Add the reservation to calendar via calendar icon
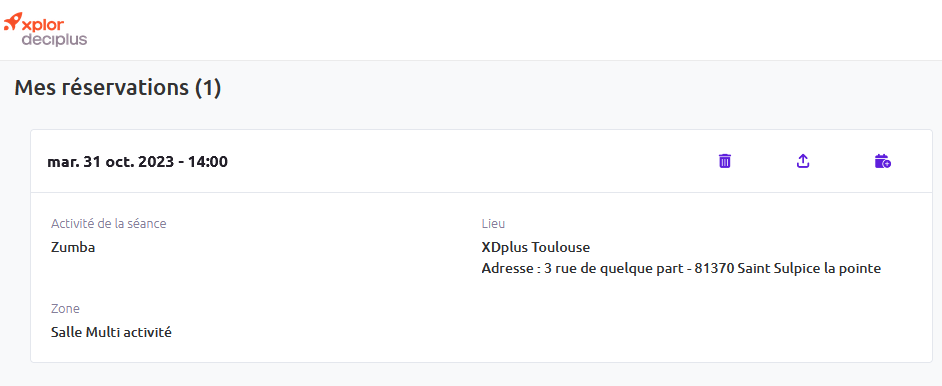This screenshot has width=942, height=386. (x=883, y=161)
